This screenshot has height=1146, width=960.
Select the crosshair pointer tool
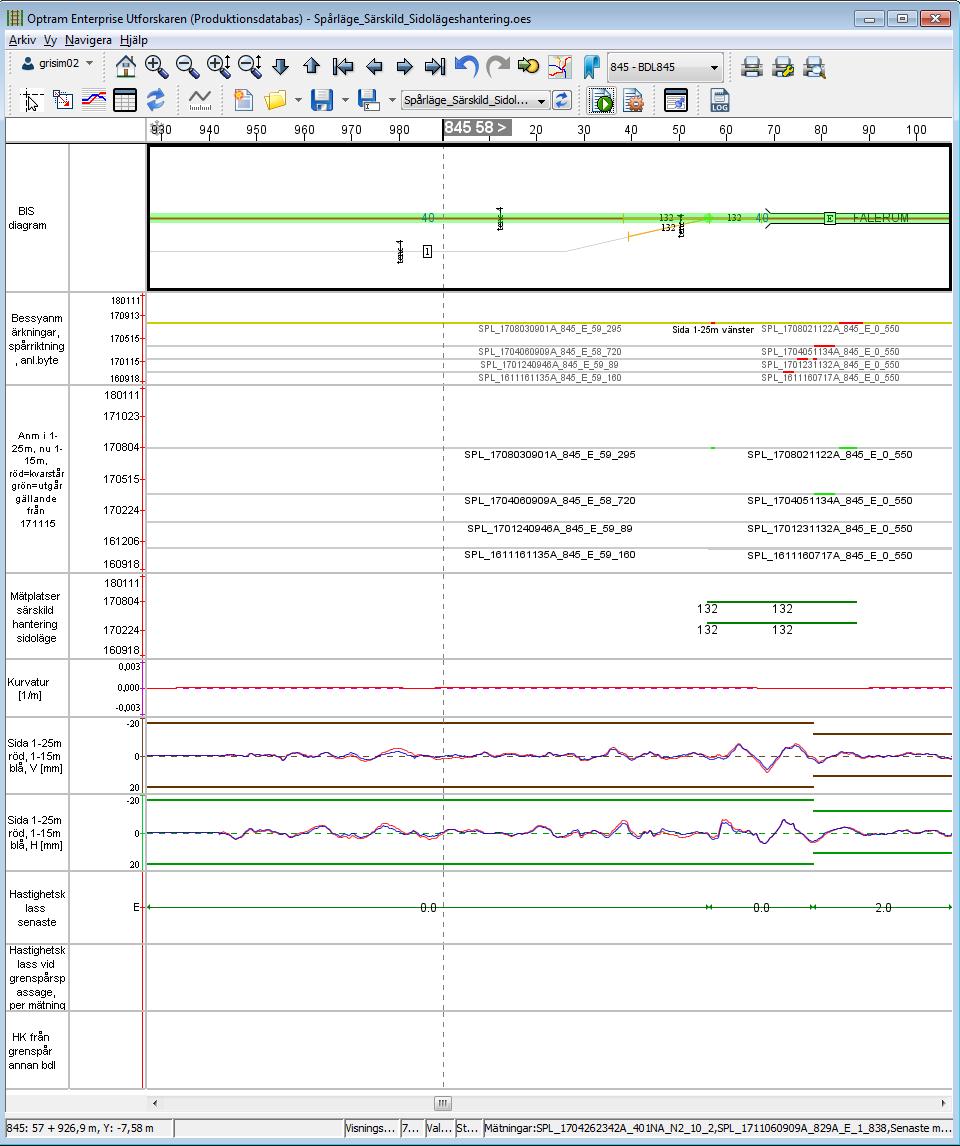click(x=31, y=100)
